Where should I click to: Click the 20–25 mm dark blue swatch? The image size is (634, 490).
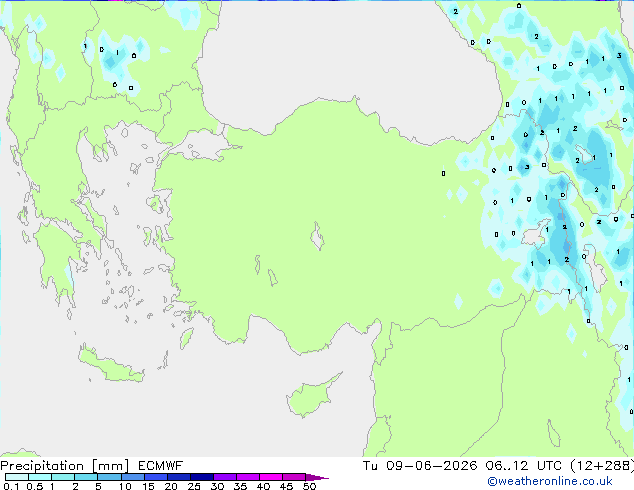(x=178, y=477)
